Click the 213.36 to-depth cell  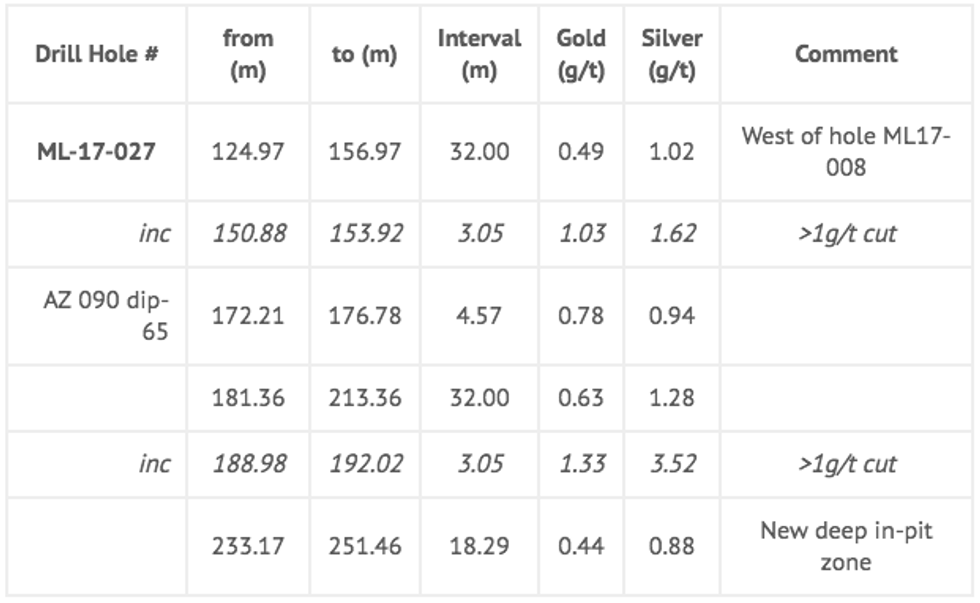pyautogui.click(x=365, y=398)
